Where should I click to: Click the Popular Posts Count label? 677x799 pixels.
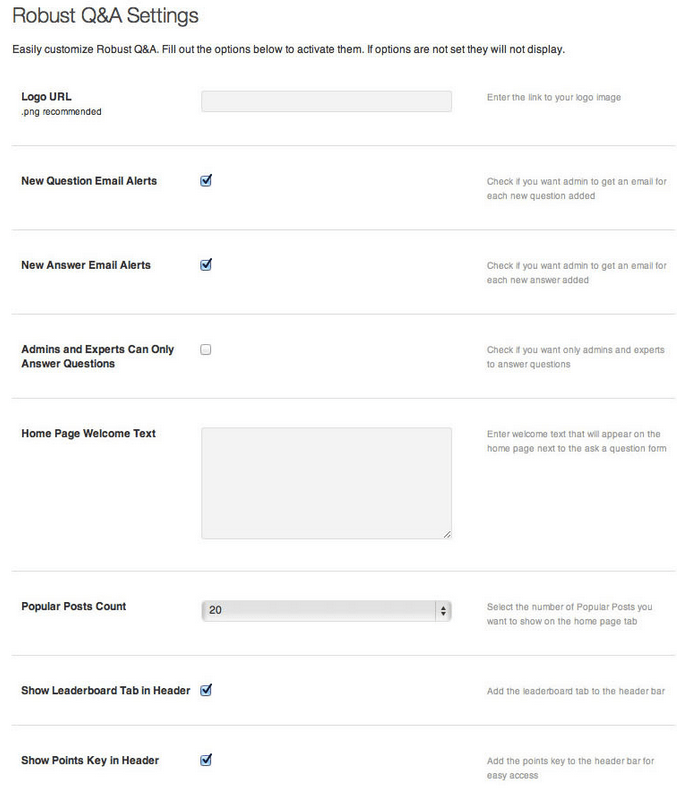click(x=74, y=606)
